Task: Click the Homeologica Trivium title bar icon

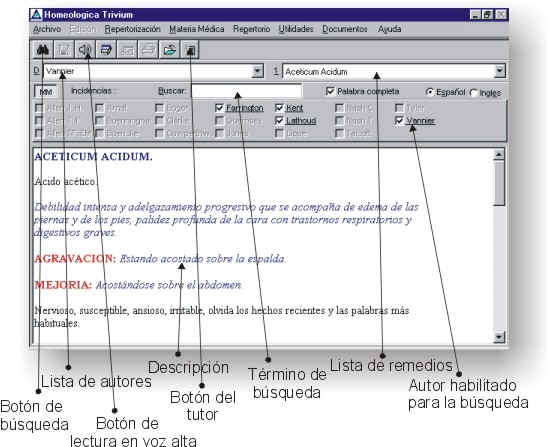Action: (36, 15)
